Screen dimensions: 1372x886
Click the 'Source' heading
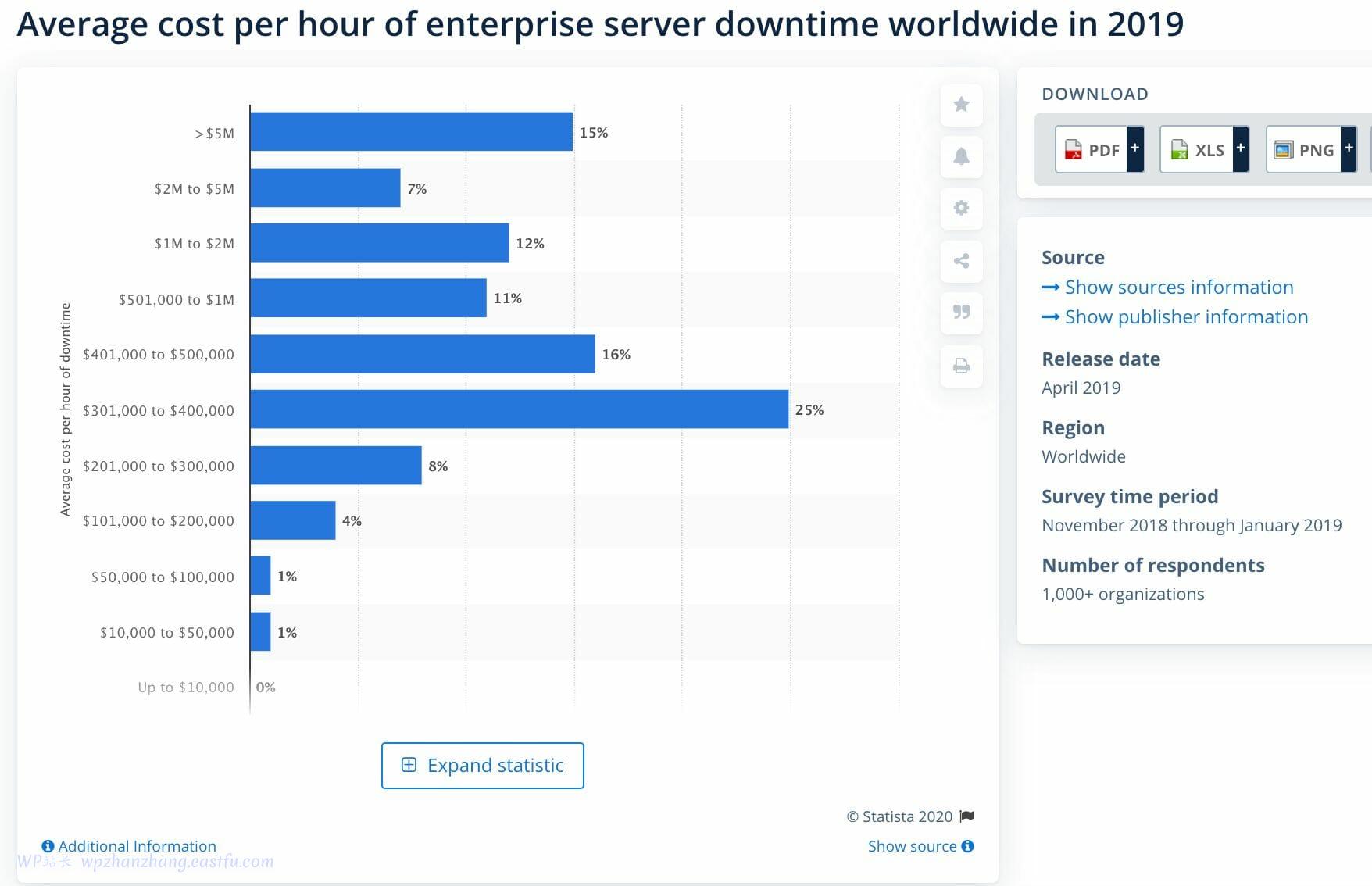tap(1073, 258)
